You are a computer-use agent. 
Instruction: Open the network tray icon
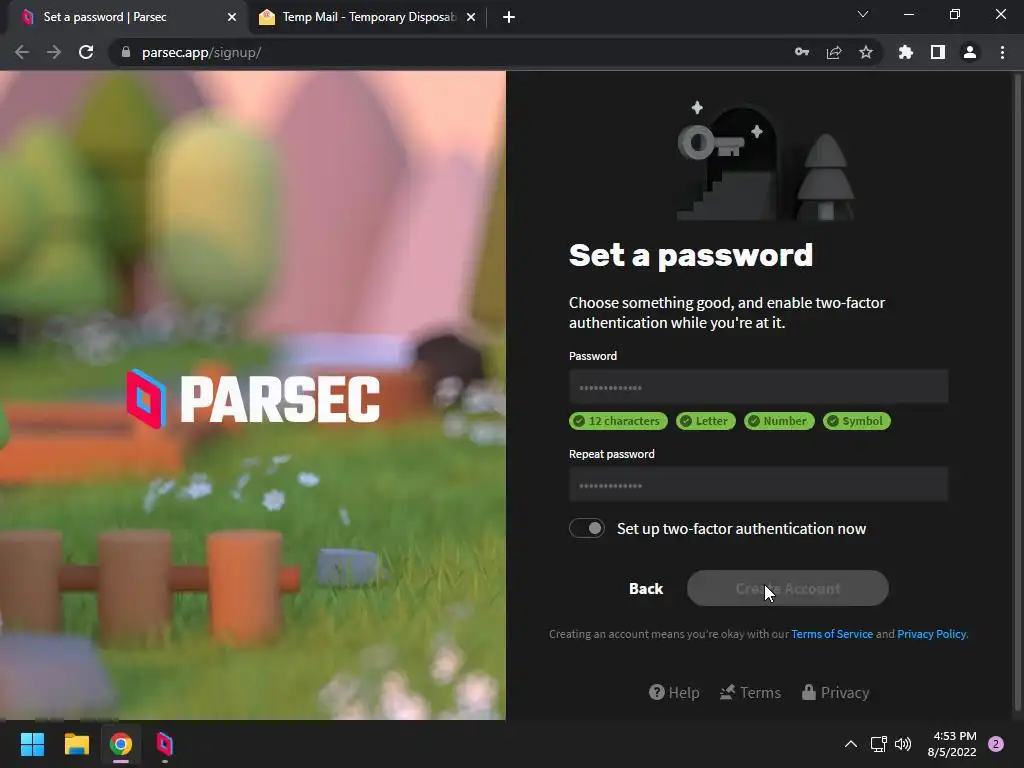(x=878, y=744)
